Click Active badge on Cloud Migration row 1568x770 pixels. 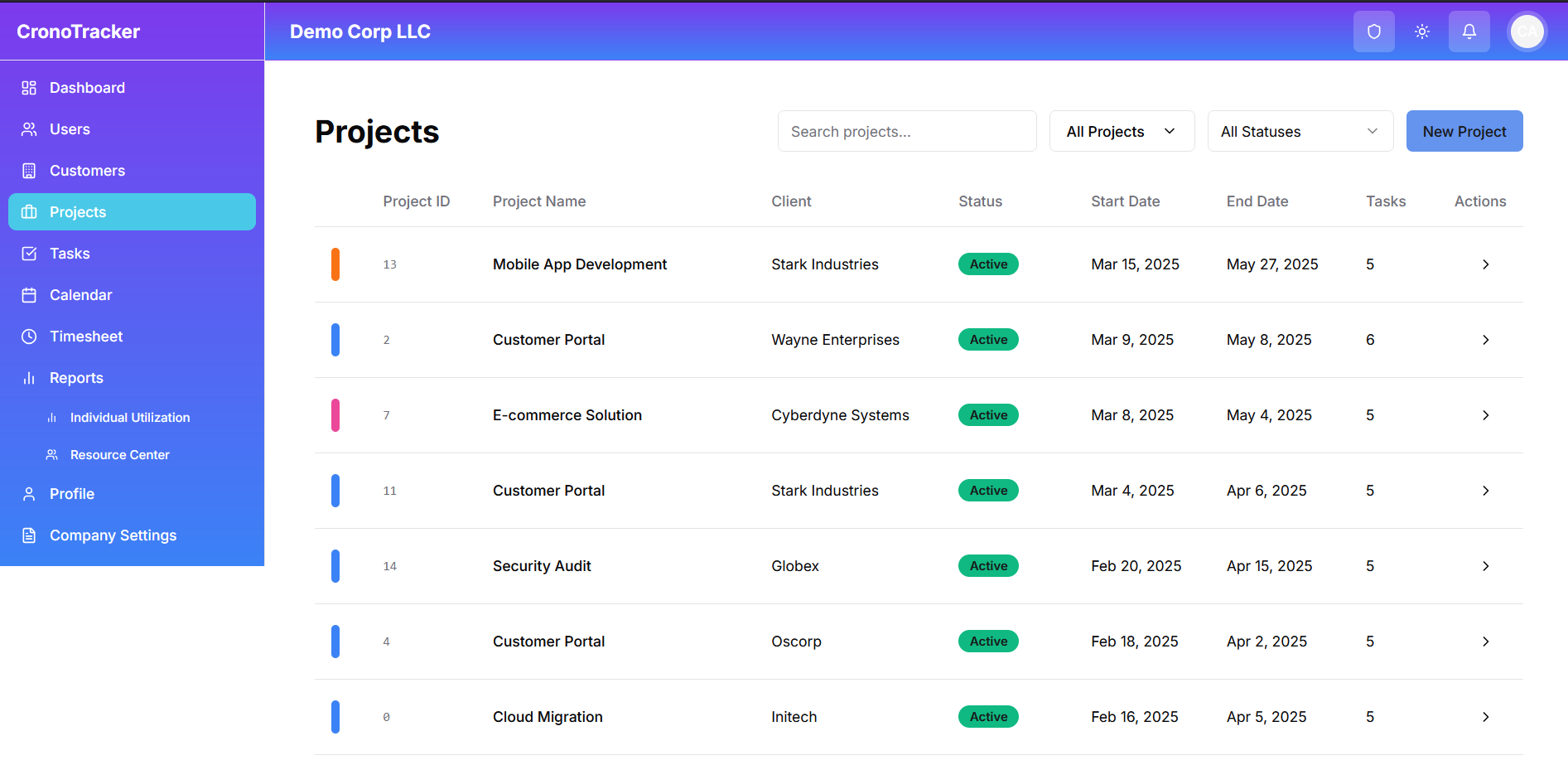point(988,717)
